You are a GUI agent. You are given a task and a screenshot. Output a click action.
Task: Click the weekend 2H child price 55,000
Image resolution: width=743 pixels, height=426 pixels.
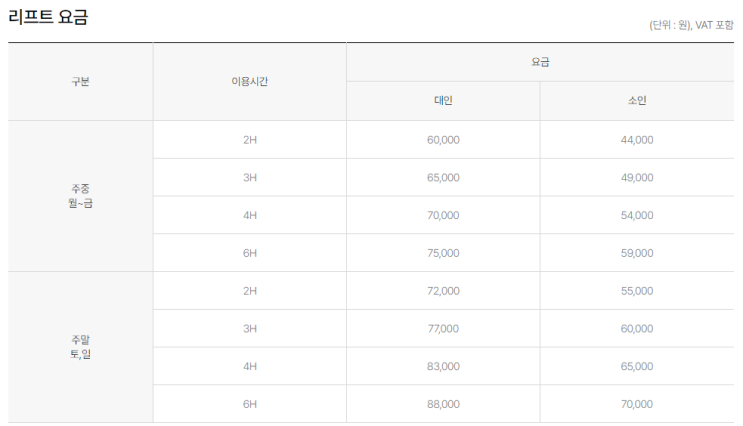point(636,291)
